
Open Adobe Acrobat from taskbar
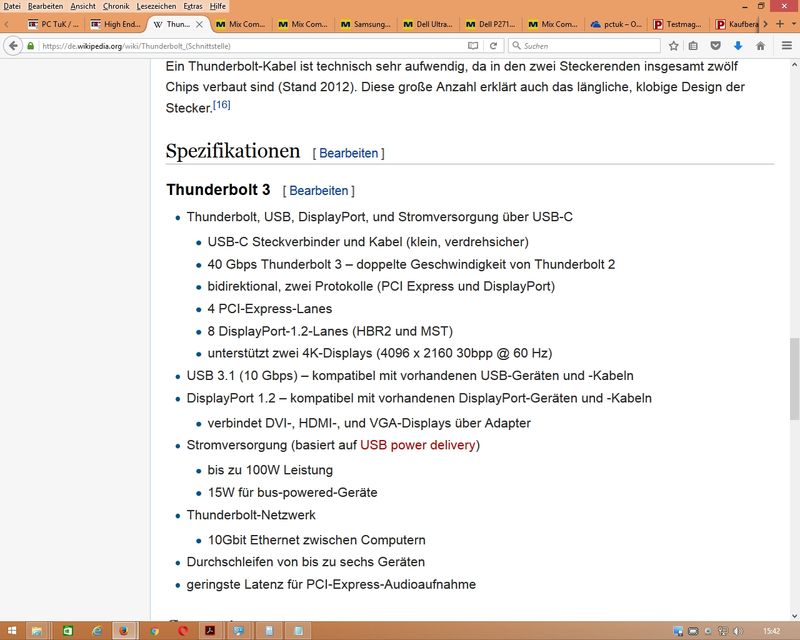[x=210, y=631]
